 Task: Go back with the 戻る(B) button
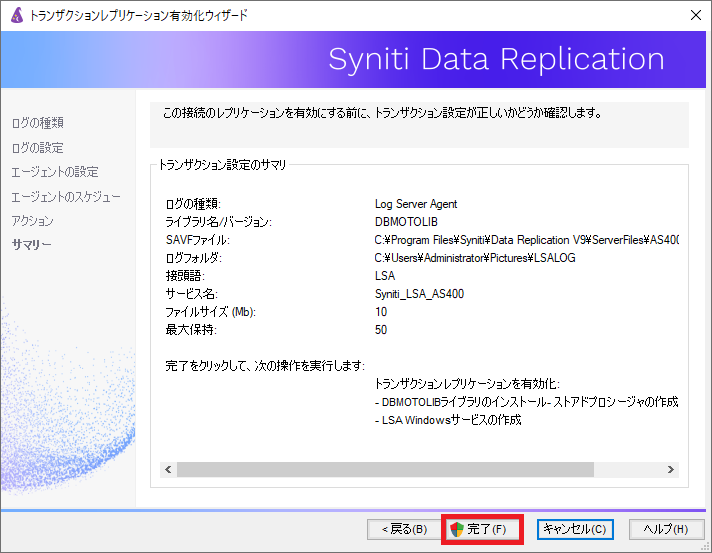[x=404, y=529]
